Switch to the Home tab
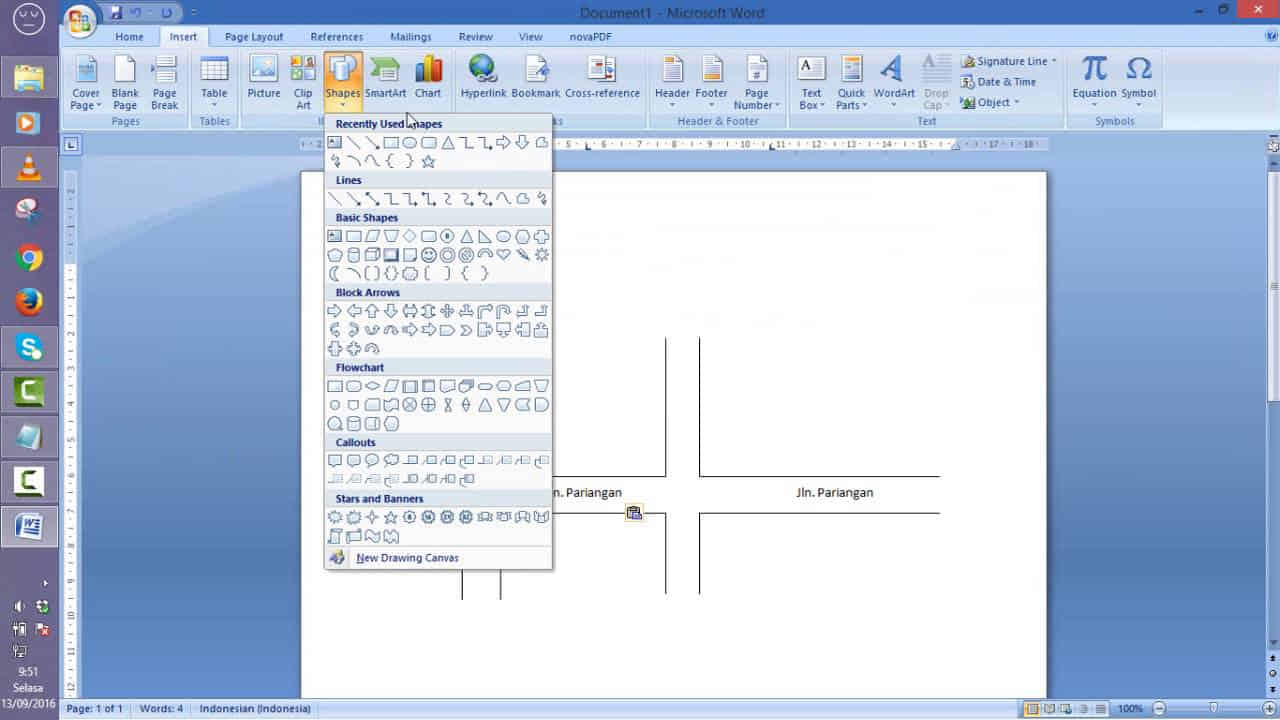 pos(129,37)
